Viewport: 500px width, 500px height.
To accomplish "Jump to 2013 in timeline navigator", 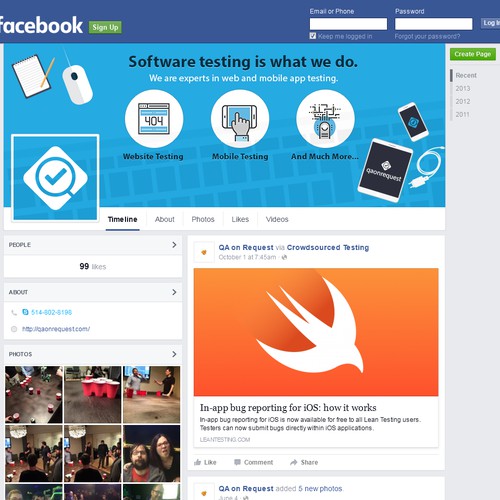I will [463, 88].
